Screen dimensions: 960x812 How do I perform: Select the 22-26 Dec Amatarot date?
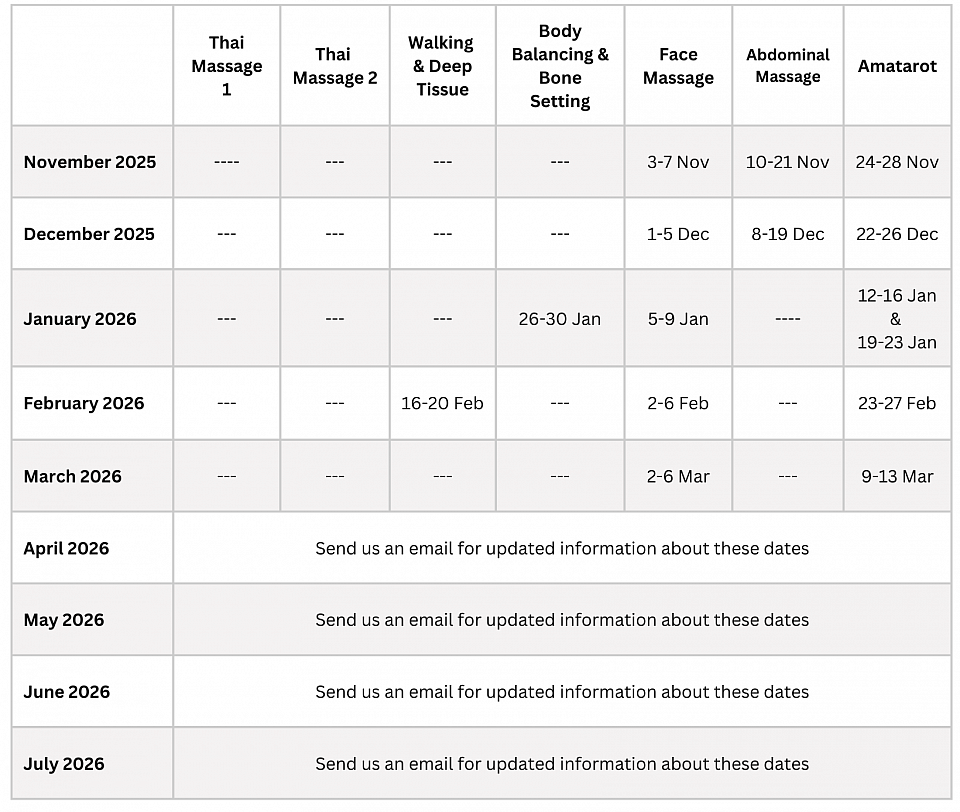[x=897, y=234]
